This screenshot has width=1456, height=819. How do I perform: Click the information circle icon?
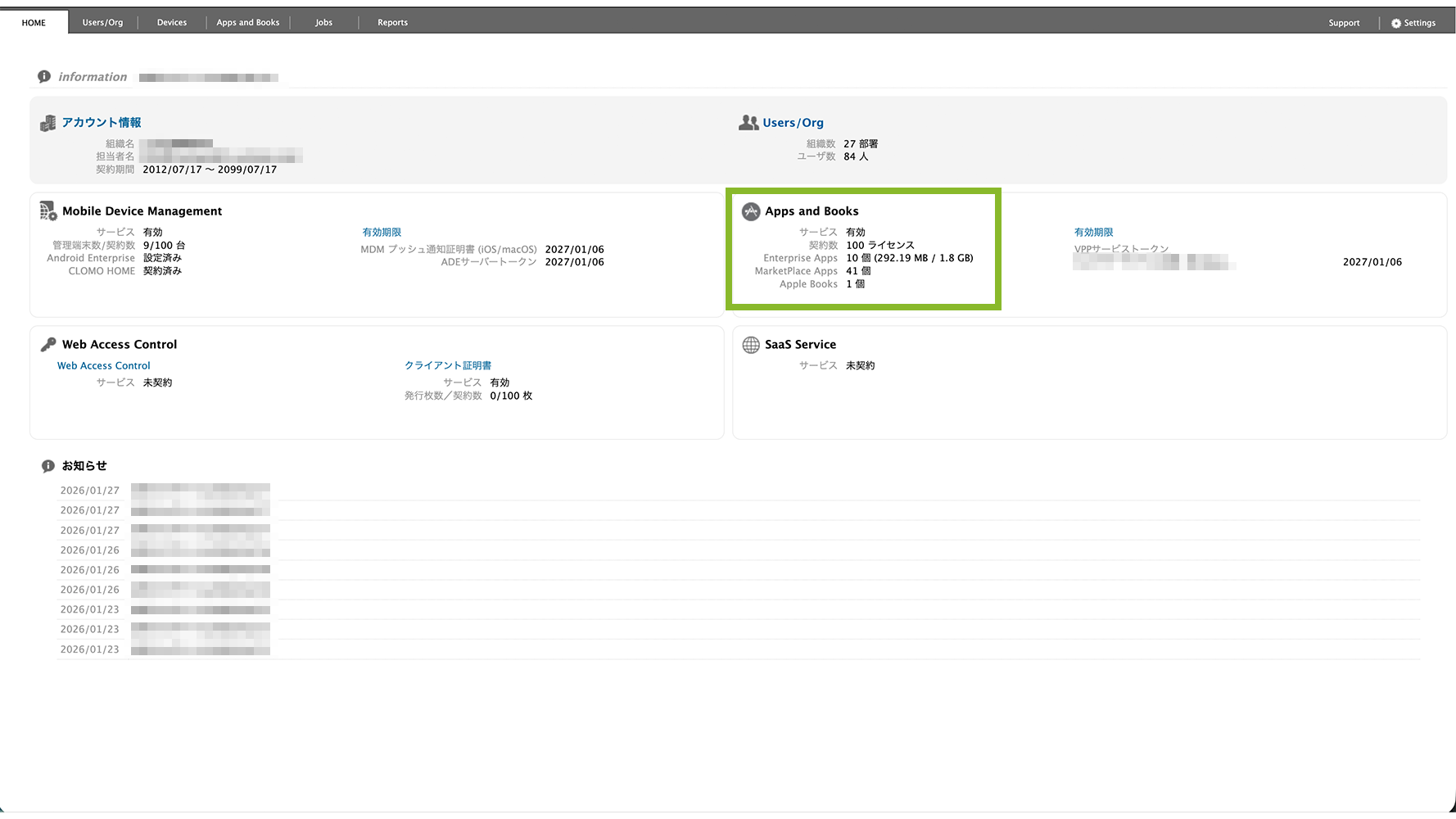pos(44,77)
